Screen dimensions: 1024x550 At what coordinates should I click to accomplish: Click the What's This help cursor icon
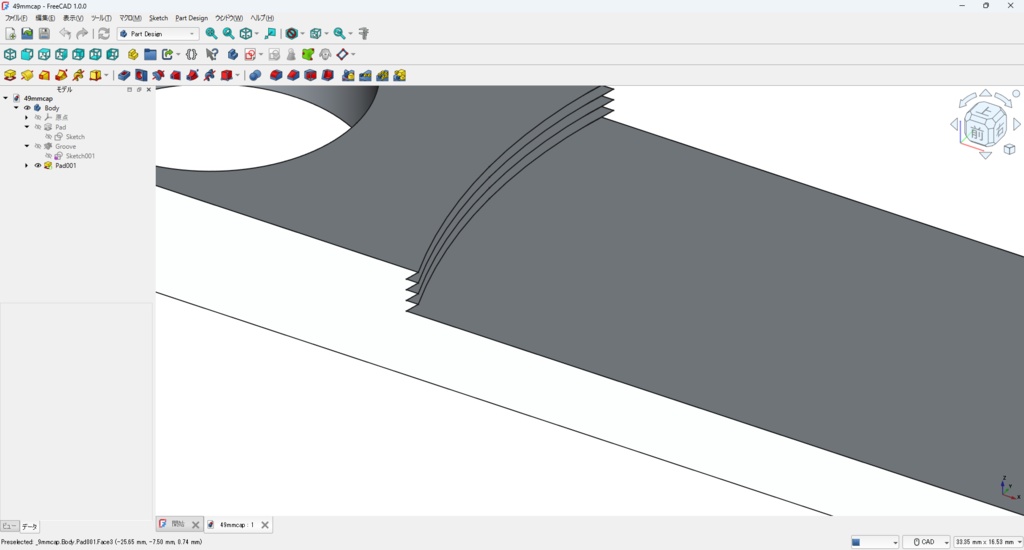click(x=212, y=54)
